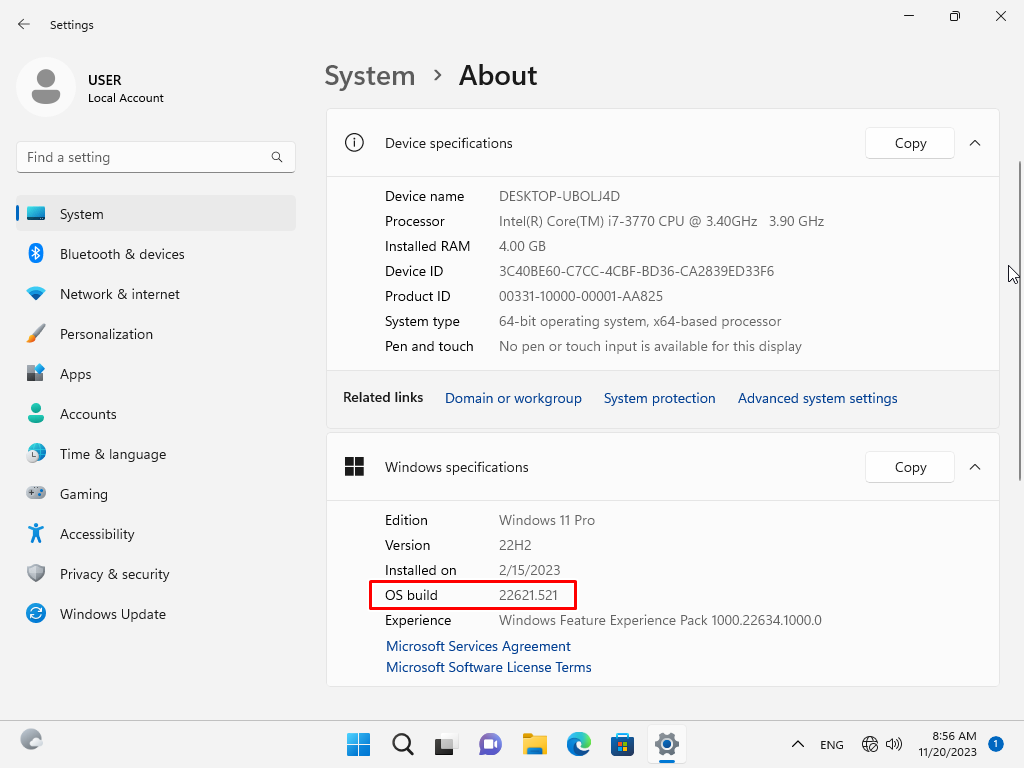Screen dimensions: 1024x768
Task: Open File Explorer from taskbar
Action: [535, 744]
